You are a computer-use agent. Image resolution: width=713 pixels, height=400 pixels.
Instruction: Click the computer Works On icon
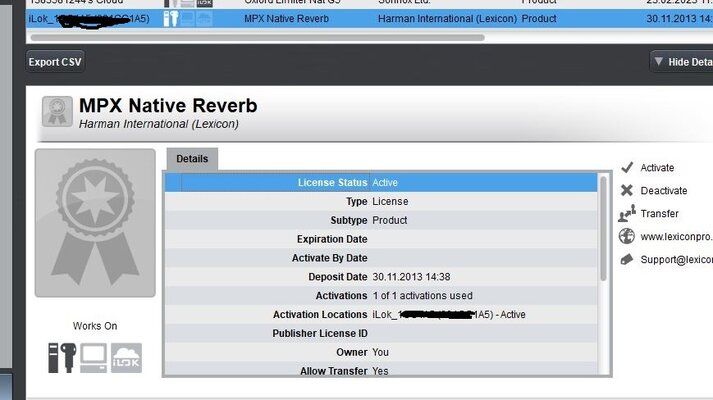pyautogui.click(x=94, y=358)
